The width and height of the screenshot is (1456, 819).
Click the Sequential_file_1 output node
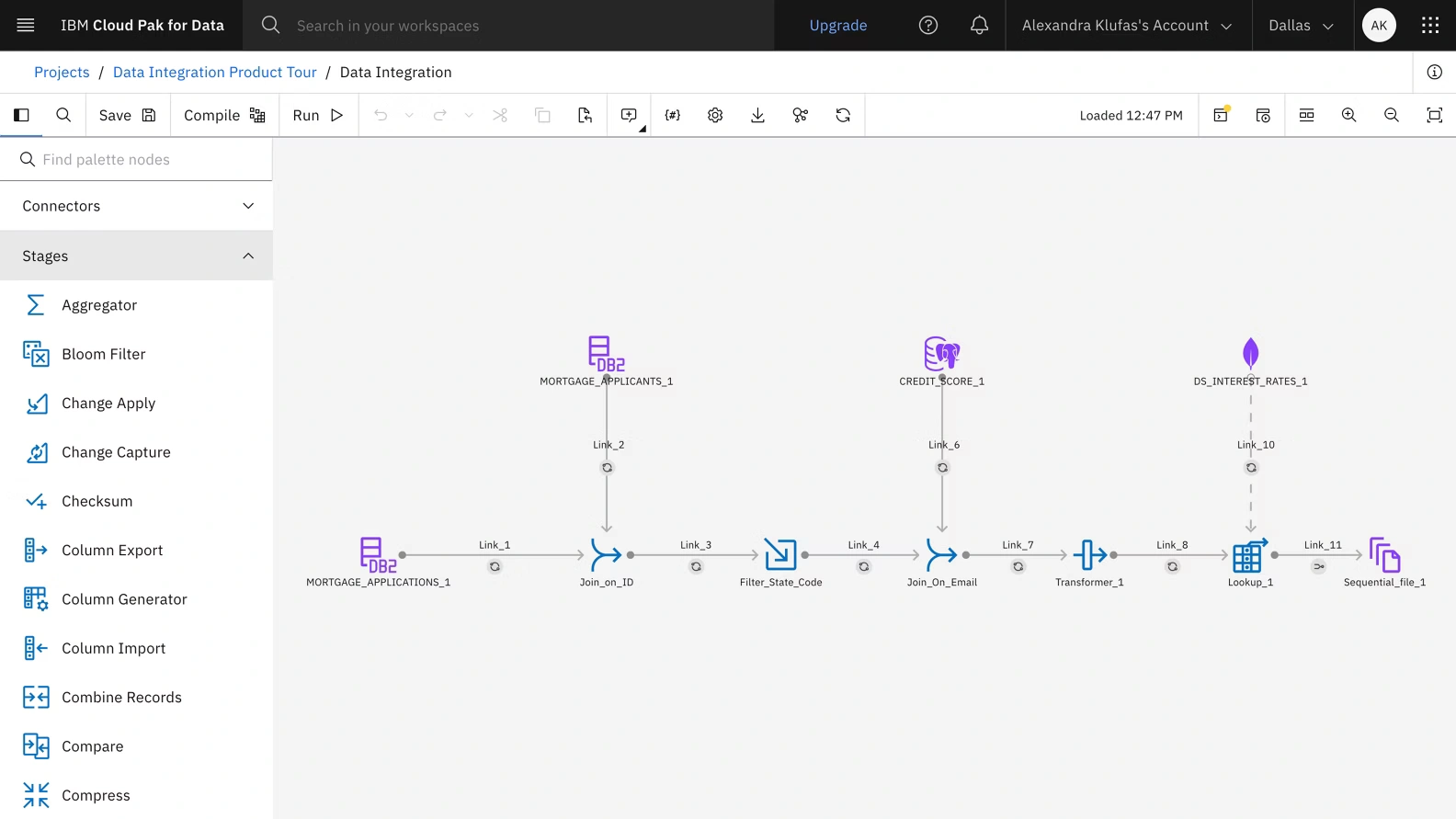point(1384,555)
